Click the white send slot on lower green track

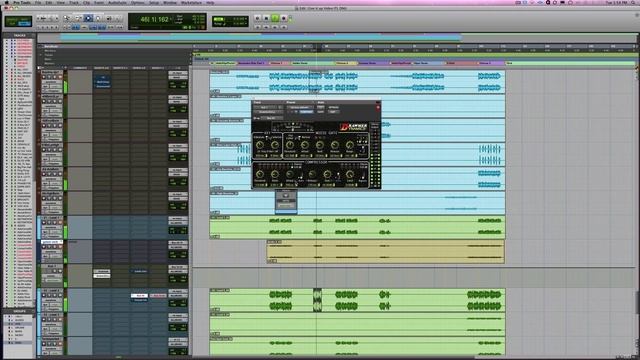tap(140, 296)
